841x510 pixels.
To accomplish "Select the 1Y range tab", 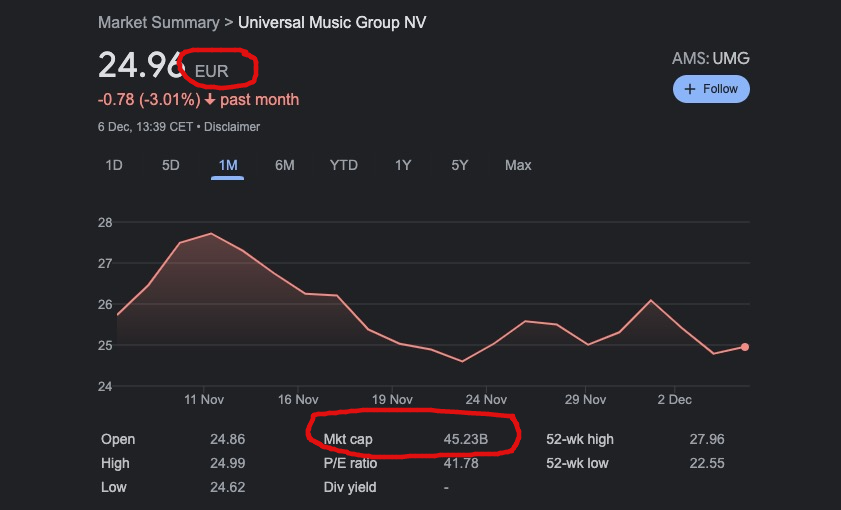I will (x=403, y=165).
